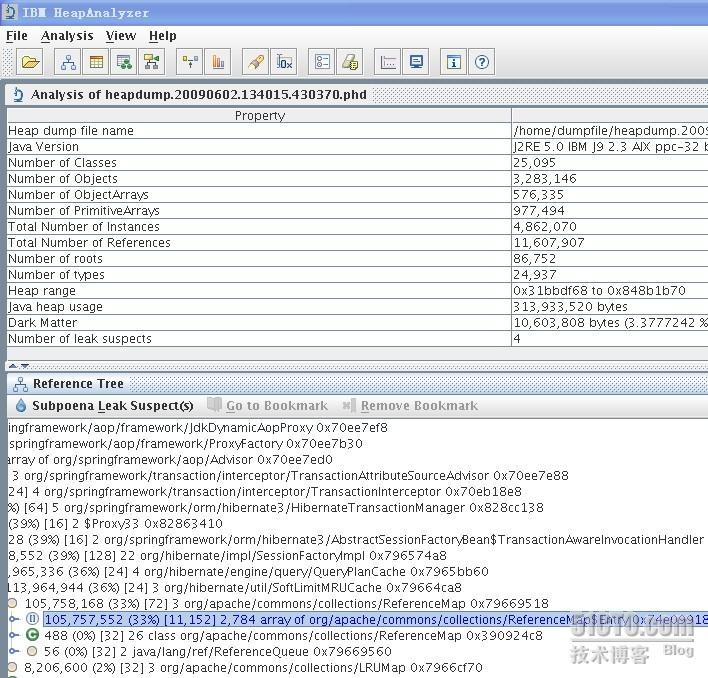Click the flashlight search toolbar icon
The image size is (708, 678).
pyautogui.click(x=256, y=62)
